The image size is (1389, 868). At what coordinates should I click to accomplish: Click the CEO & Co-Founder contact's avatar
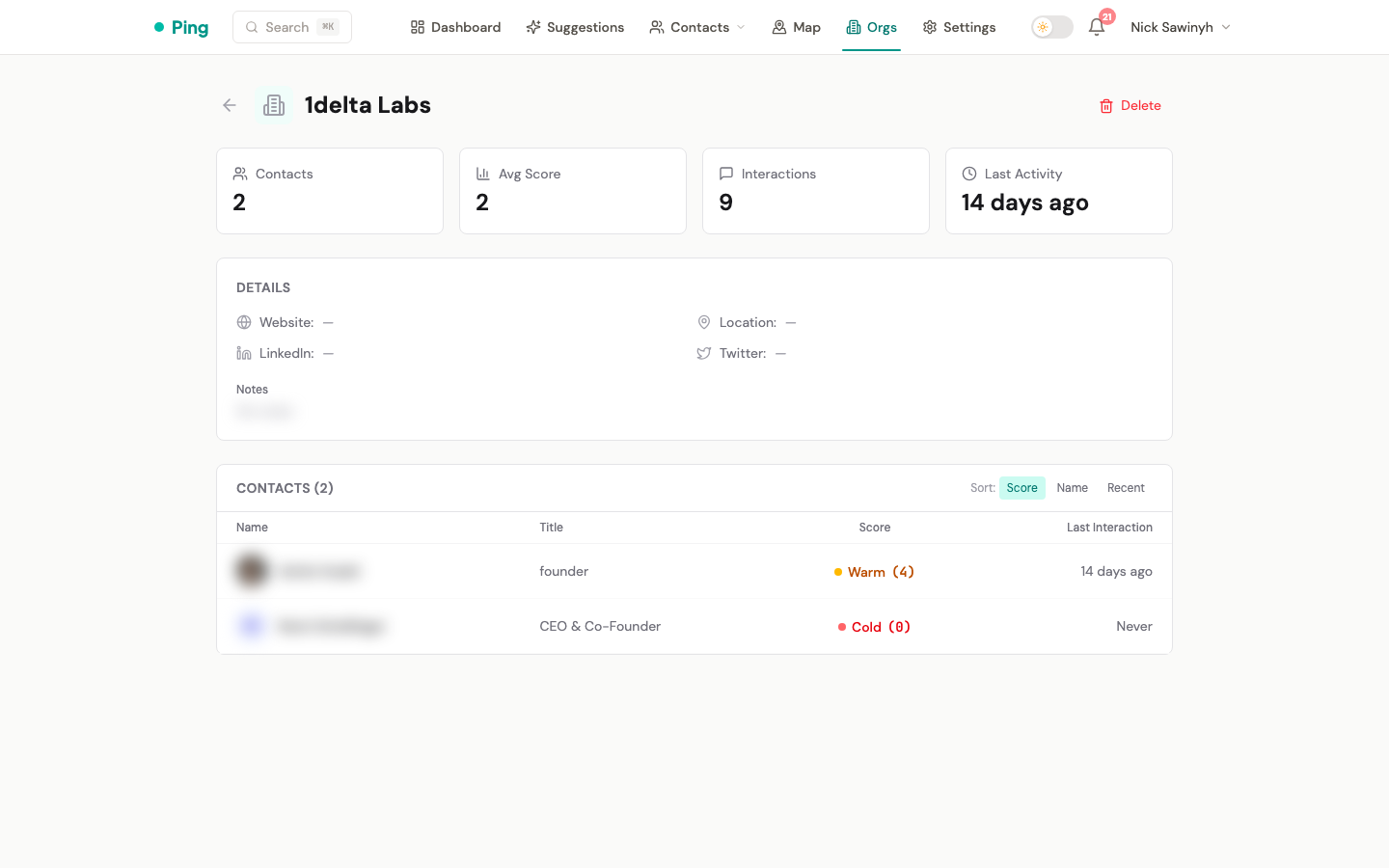252,626
